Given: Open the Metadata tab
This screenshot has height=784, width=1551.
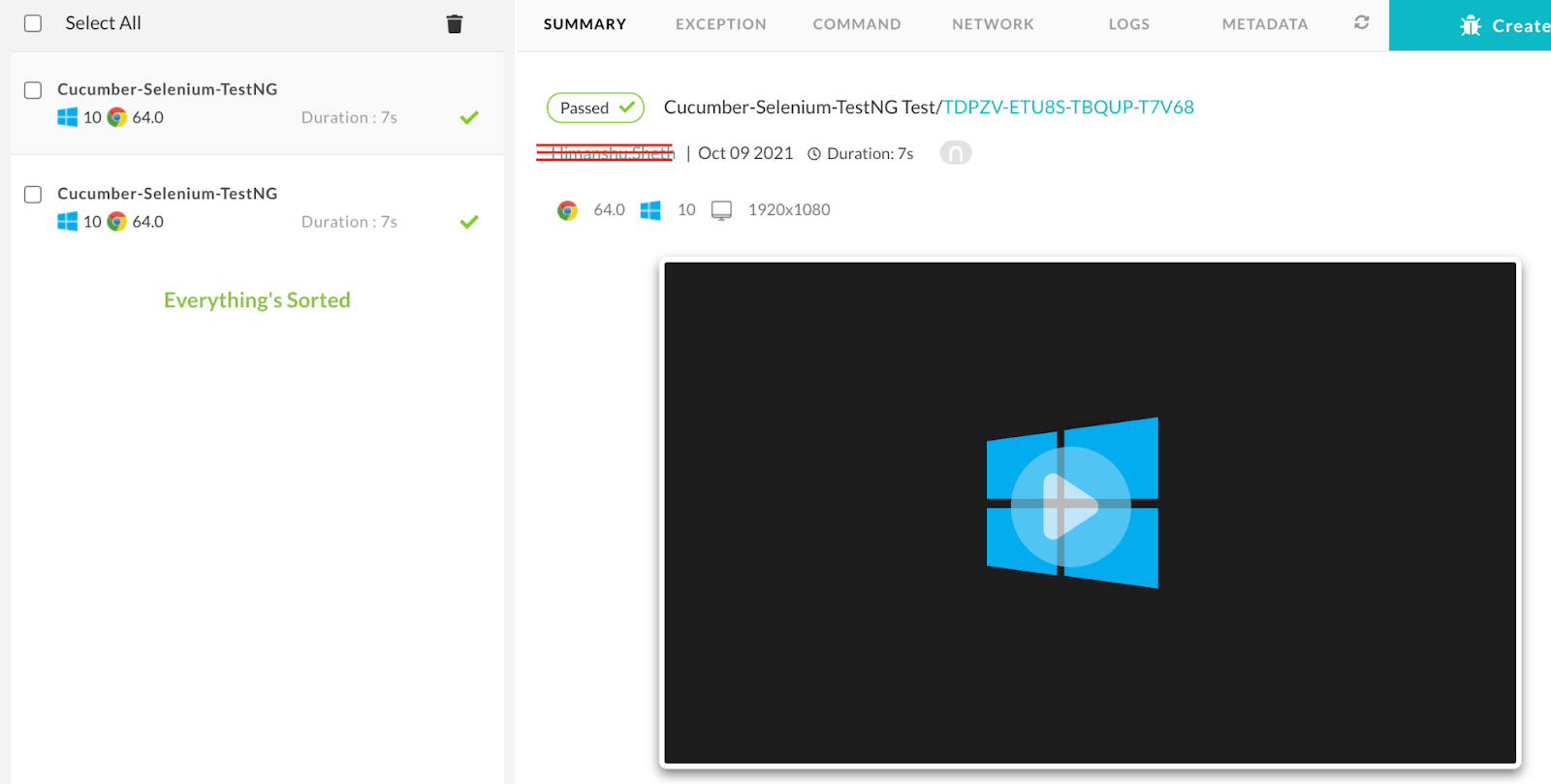Looking at the screenshot, I should tap(1265, 24).
